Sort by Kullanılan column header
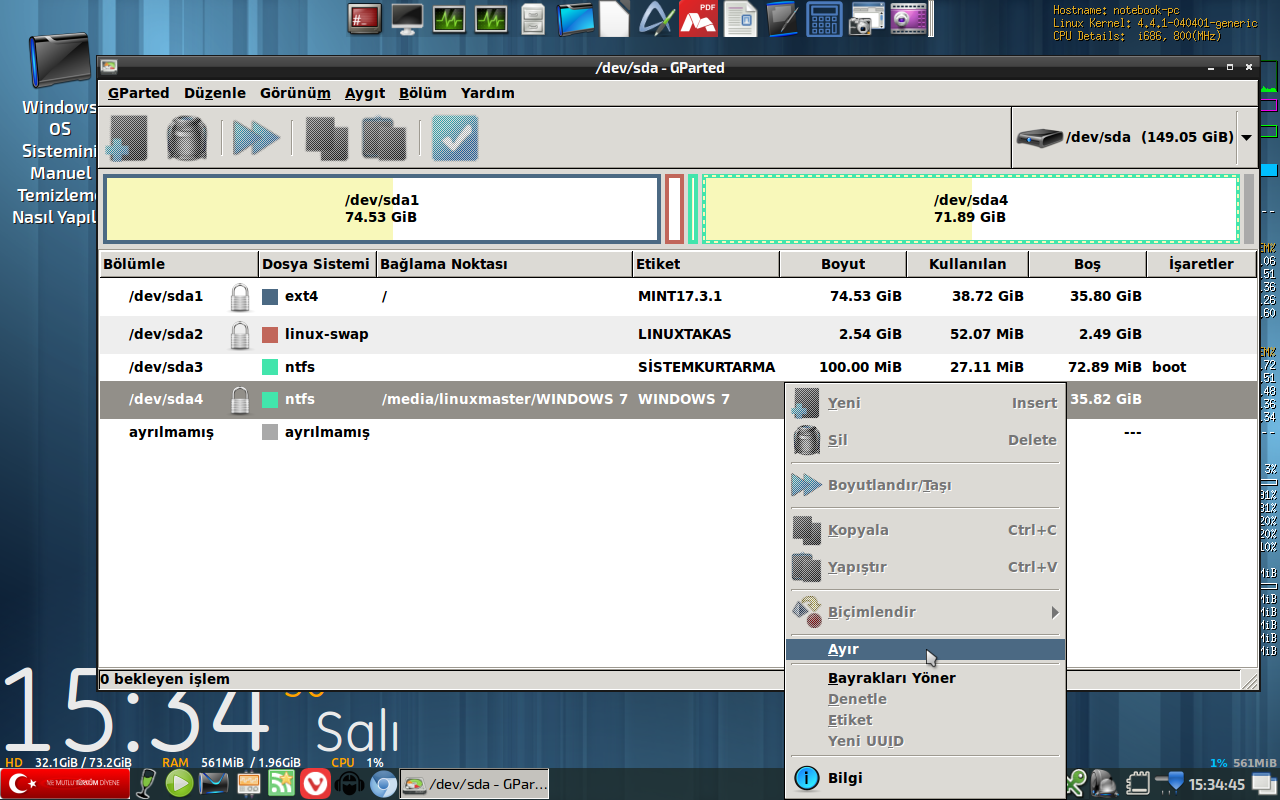Screen dimensions: 1280x800 point(968,264)
